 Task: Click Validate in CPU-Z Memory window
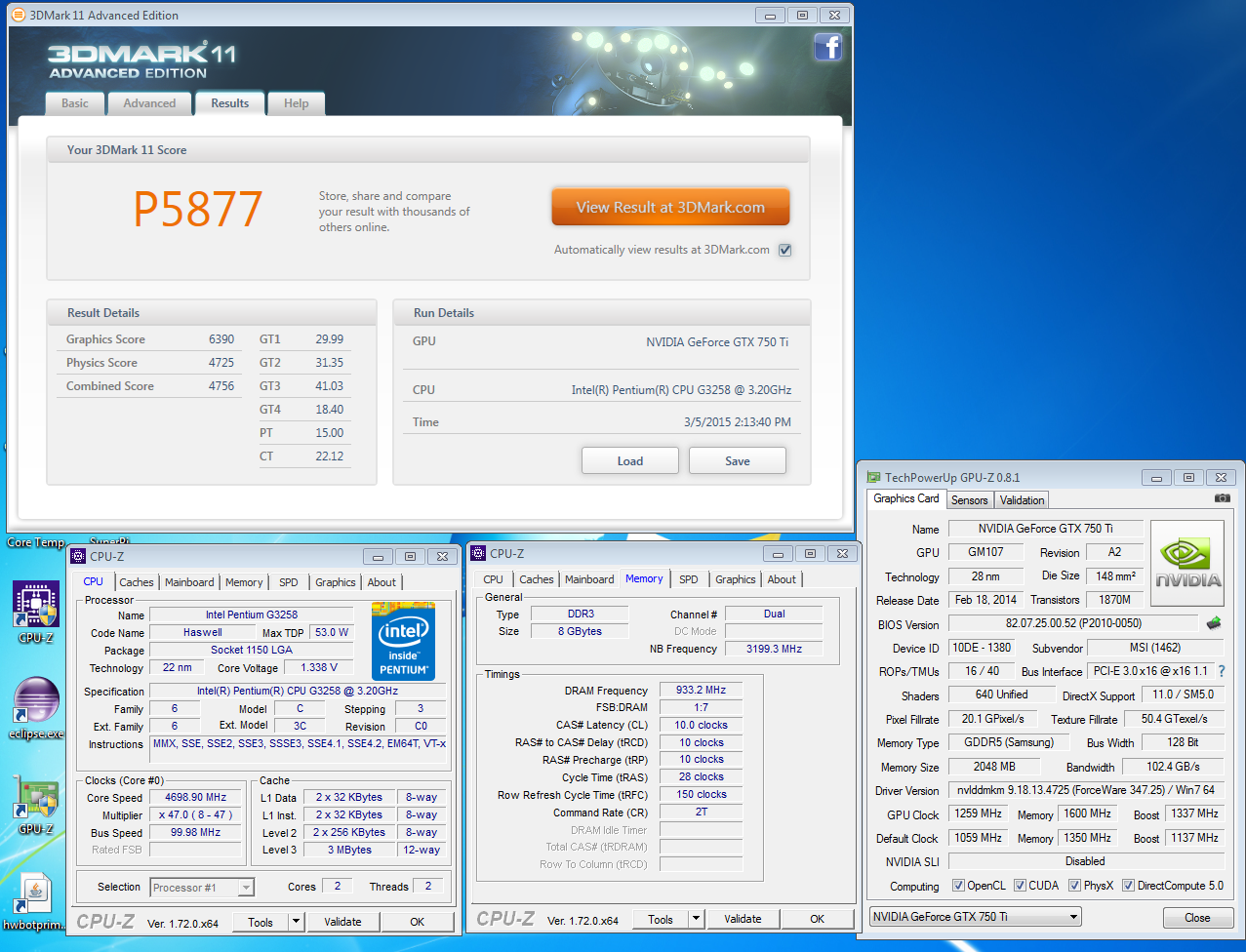pos(743,919)
